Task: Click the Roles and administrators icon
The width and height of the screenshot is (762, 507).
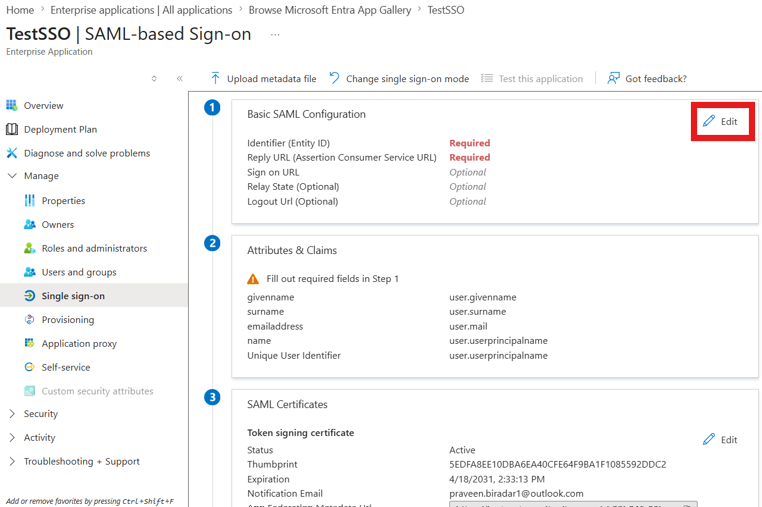Action: pos(30,248)
